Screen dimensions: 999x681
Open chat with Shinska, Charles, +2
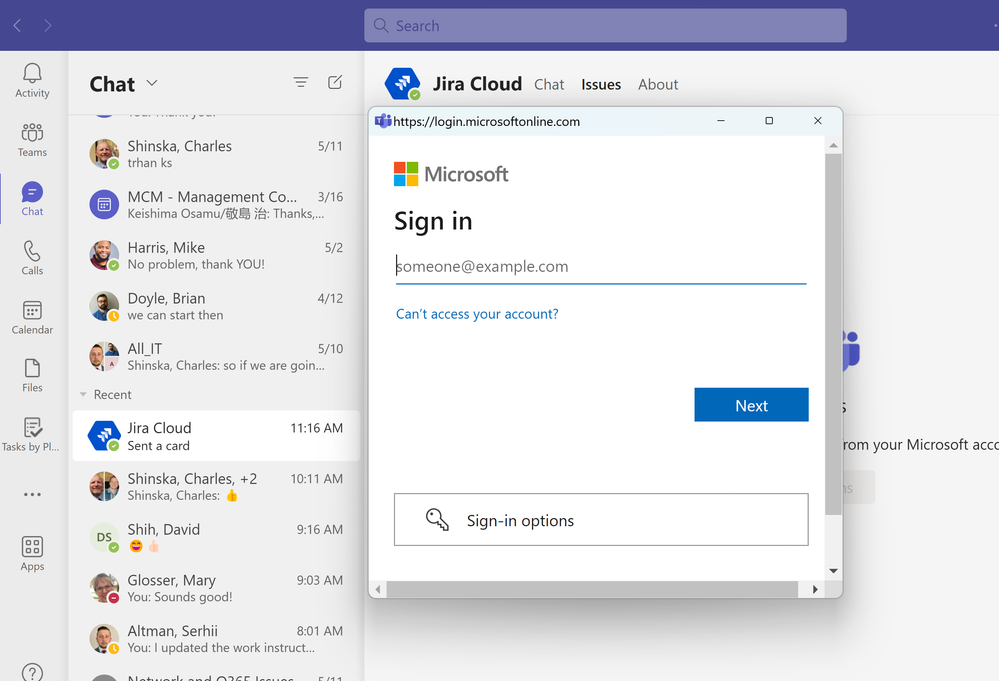click(216, 486)
